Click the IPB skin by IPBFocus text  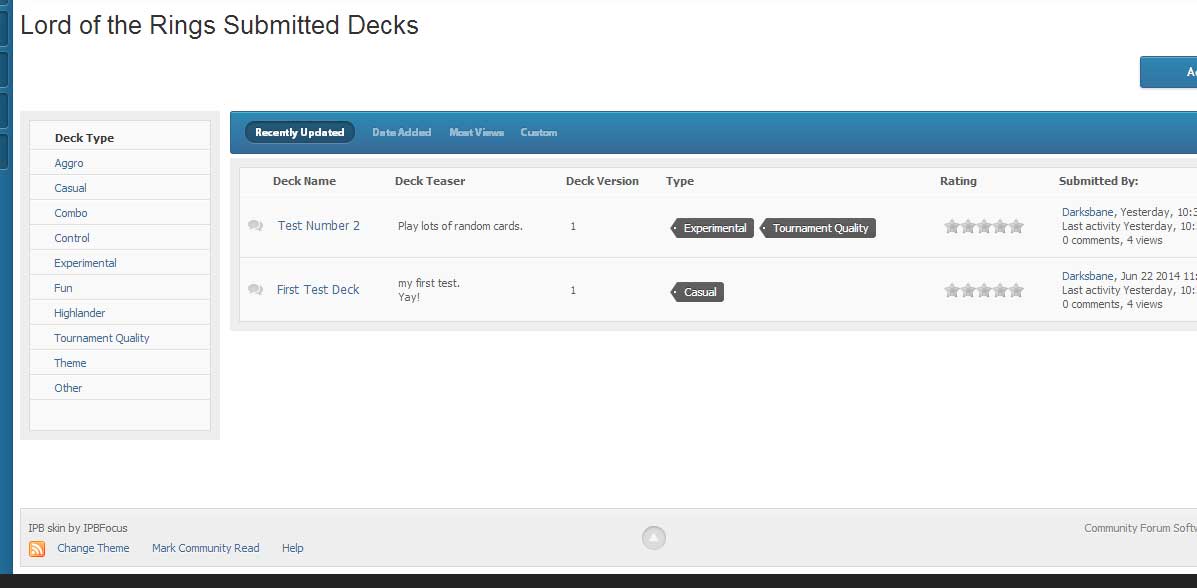pyautogui.click(x=78, y=528)
